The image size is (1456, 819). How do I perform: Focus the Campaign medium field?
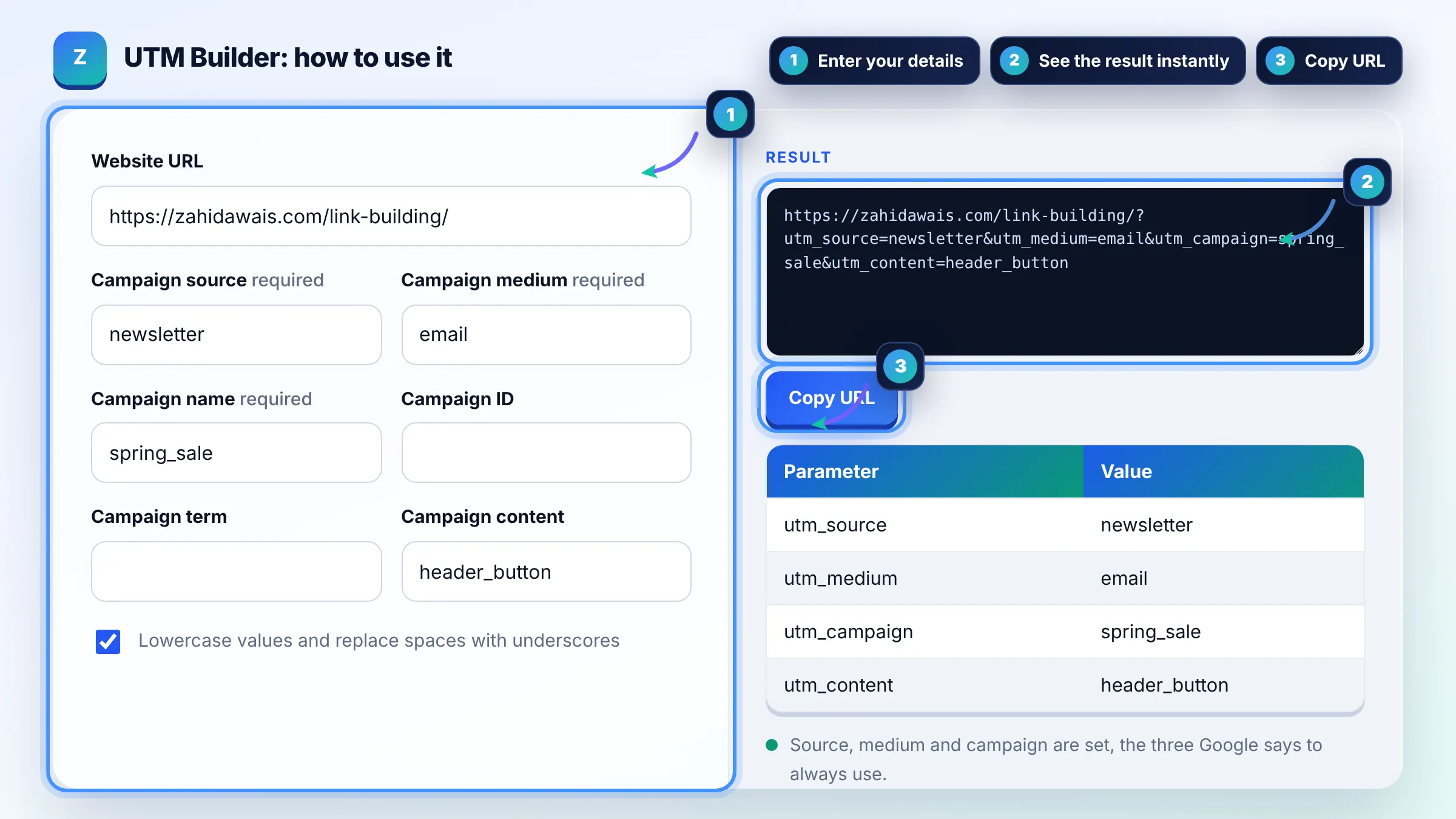pyautogui.click(x=547, y=335)
